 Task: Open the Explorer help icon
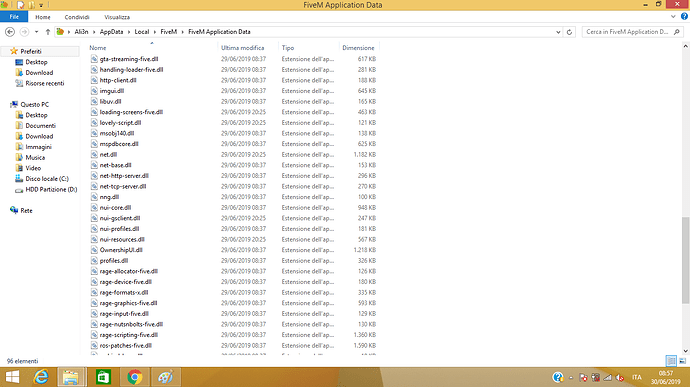pos(684,16)
